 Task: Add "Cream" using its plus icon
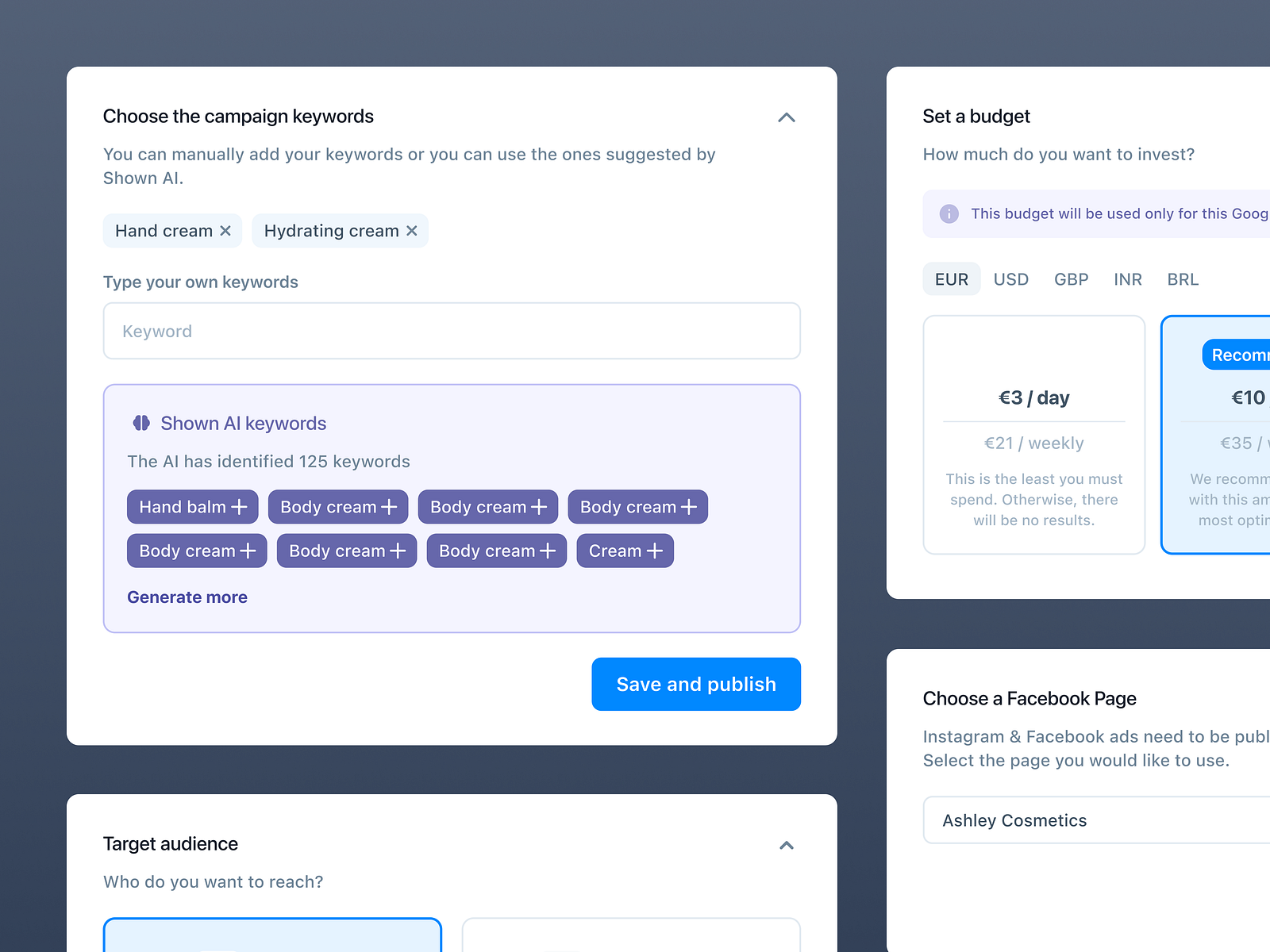pyautogui.click(x=653, y=551)
